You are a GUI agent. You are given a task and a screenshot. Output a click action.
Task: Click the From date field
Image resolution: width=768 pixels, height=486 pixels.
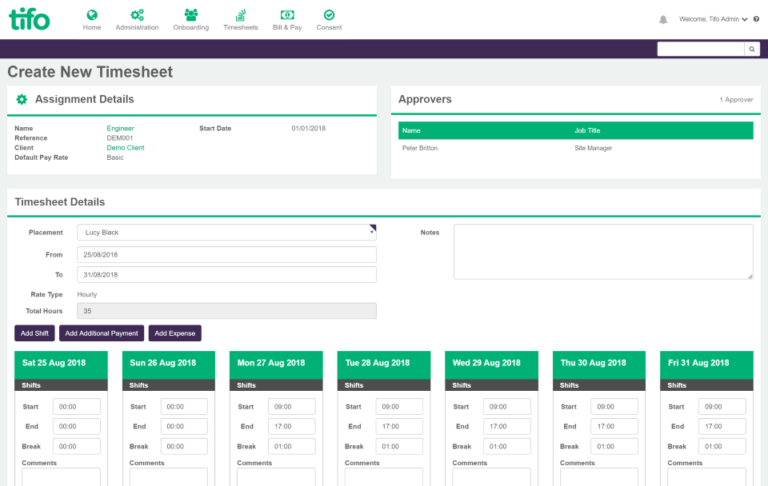(x=227, y=255)
